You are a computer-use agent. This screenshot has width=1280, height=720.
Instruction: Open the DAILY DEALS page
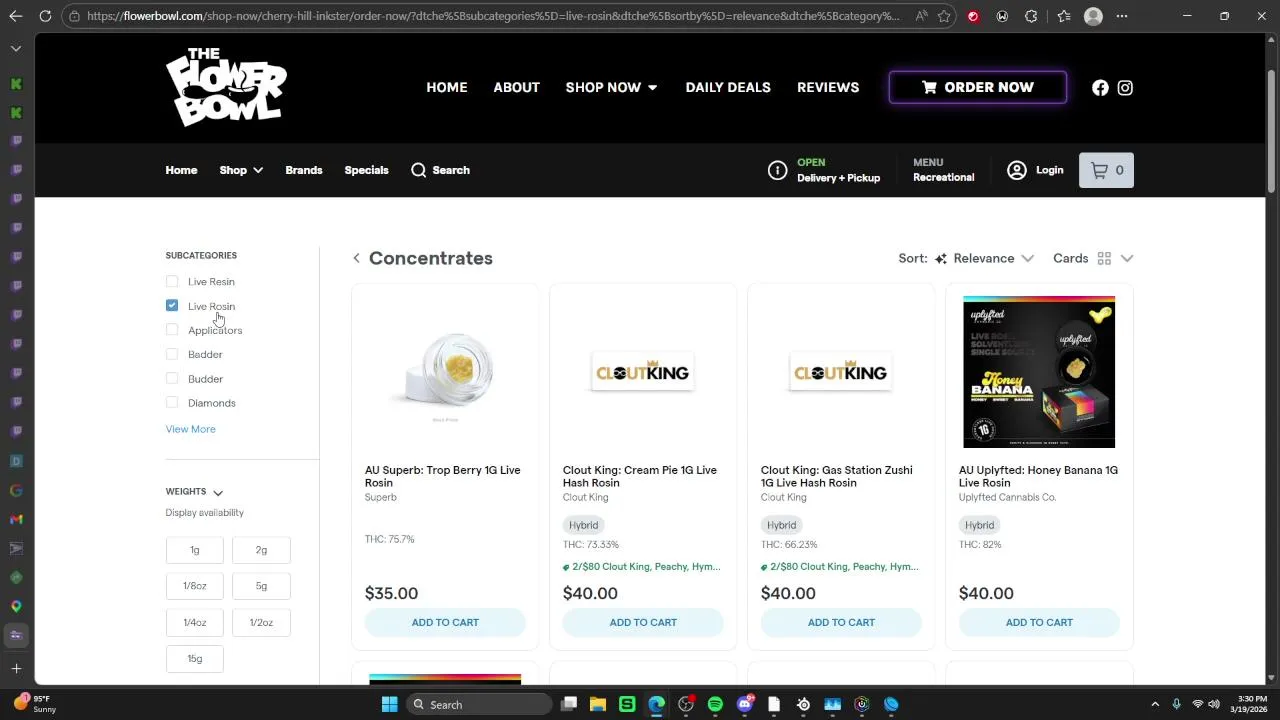coord(728,88)
